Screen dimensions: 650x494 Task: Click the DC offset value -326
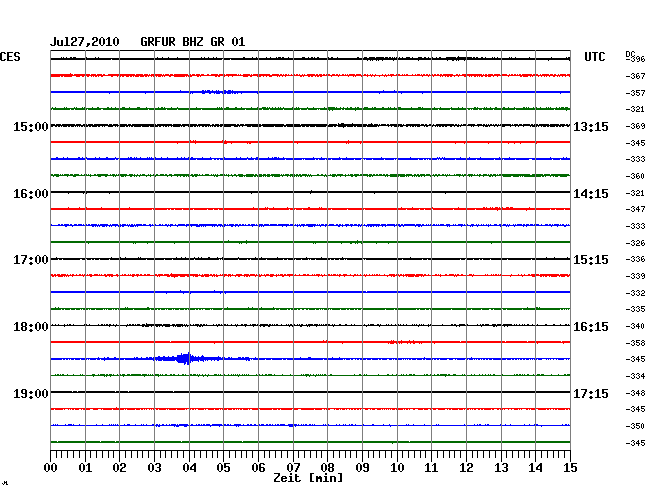(635, 243)
